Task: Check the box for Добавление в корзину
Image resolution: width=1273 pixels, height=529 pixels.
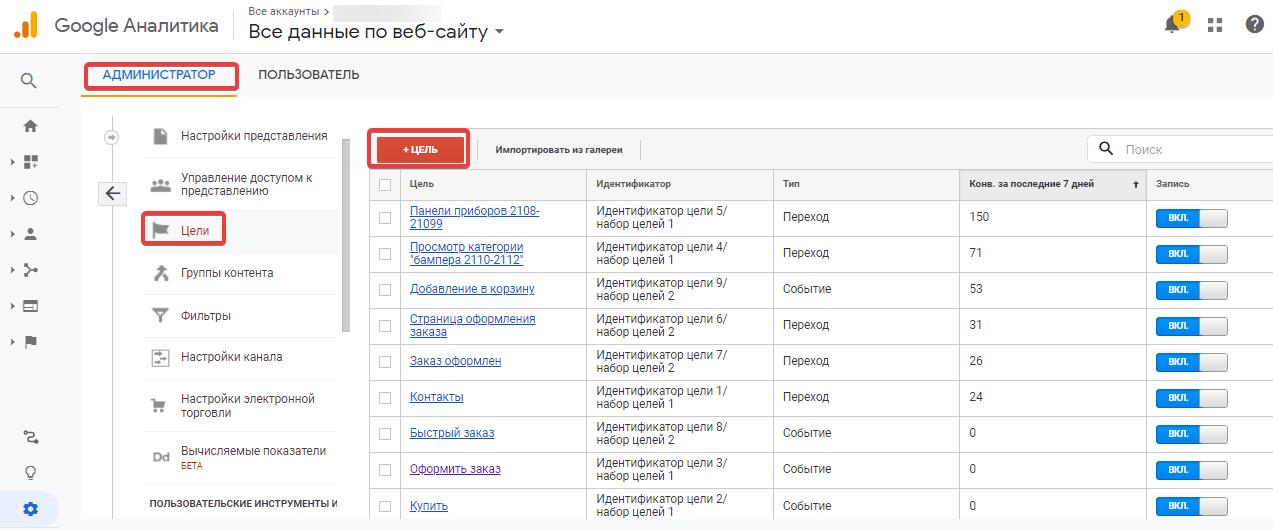Action: click(385, 290)
